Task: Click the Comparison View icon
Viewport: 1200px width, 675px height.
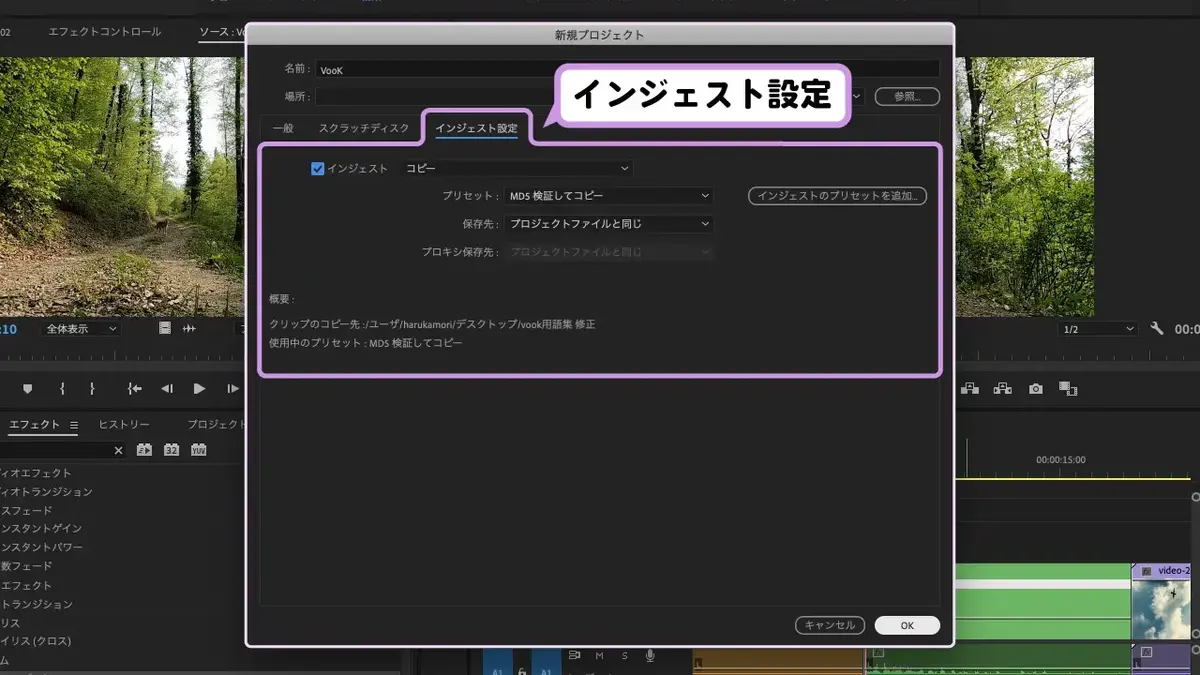Action: [1068, 388]
